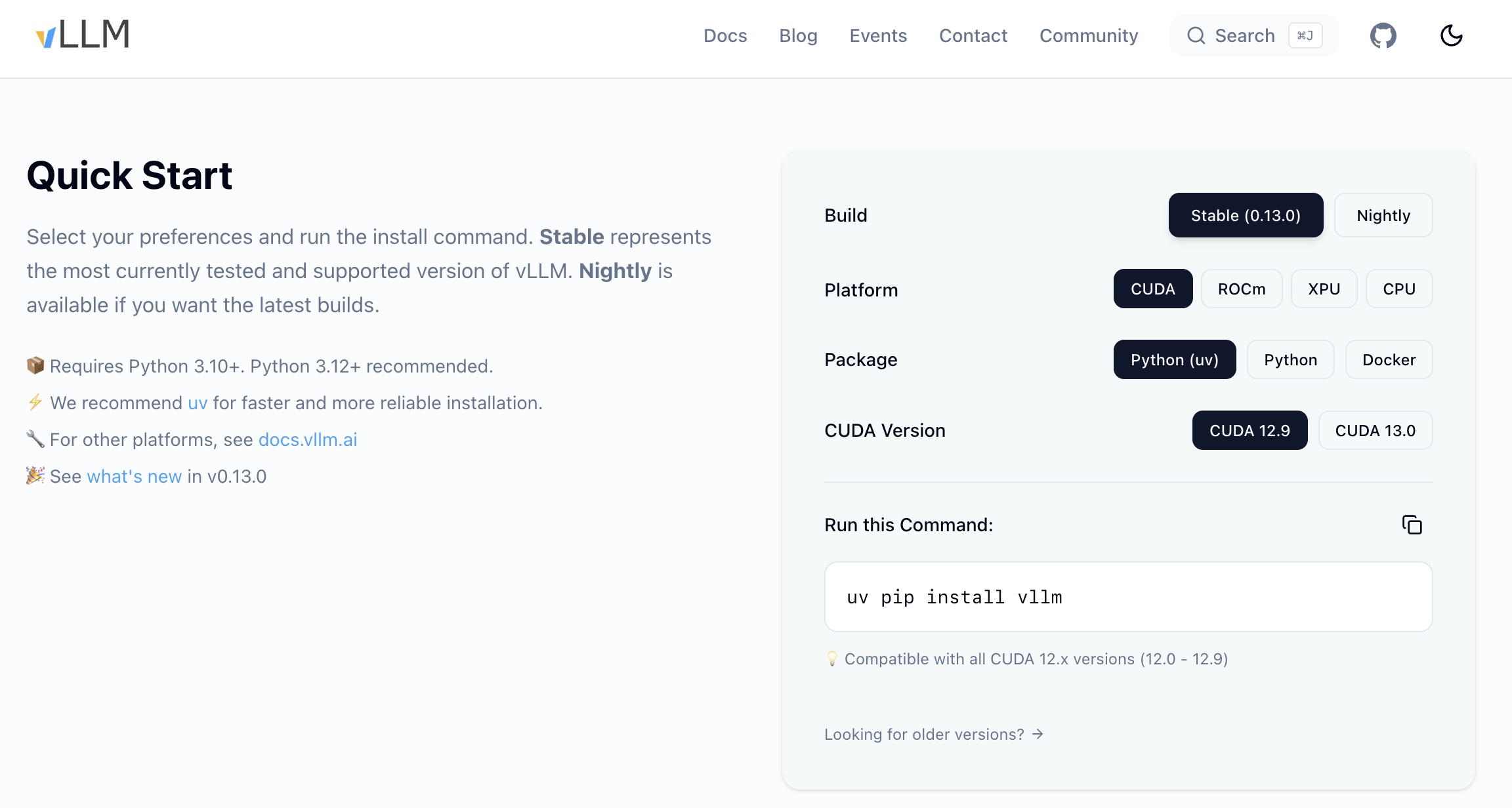
Task: Open the what's new link
Action: [134, 476]
